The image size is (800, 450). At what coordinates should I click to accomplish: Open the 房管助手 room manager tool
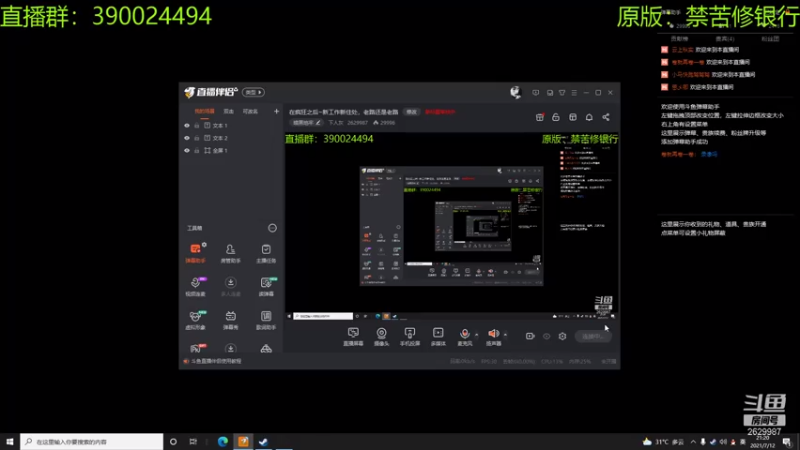pyautogui.click(x=231, y=253)
